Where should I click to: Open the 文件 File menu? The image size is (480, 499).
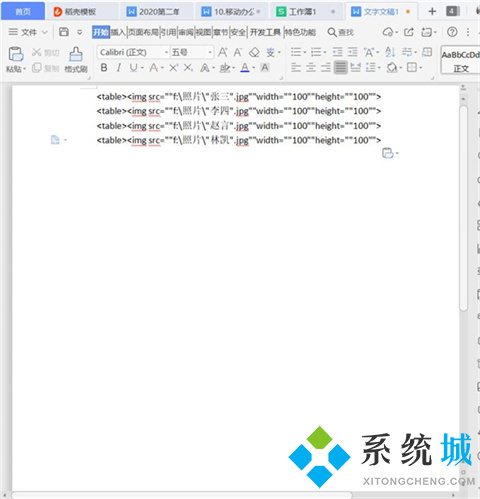[x=28, y=32]
